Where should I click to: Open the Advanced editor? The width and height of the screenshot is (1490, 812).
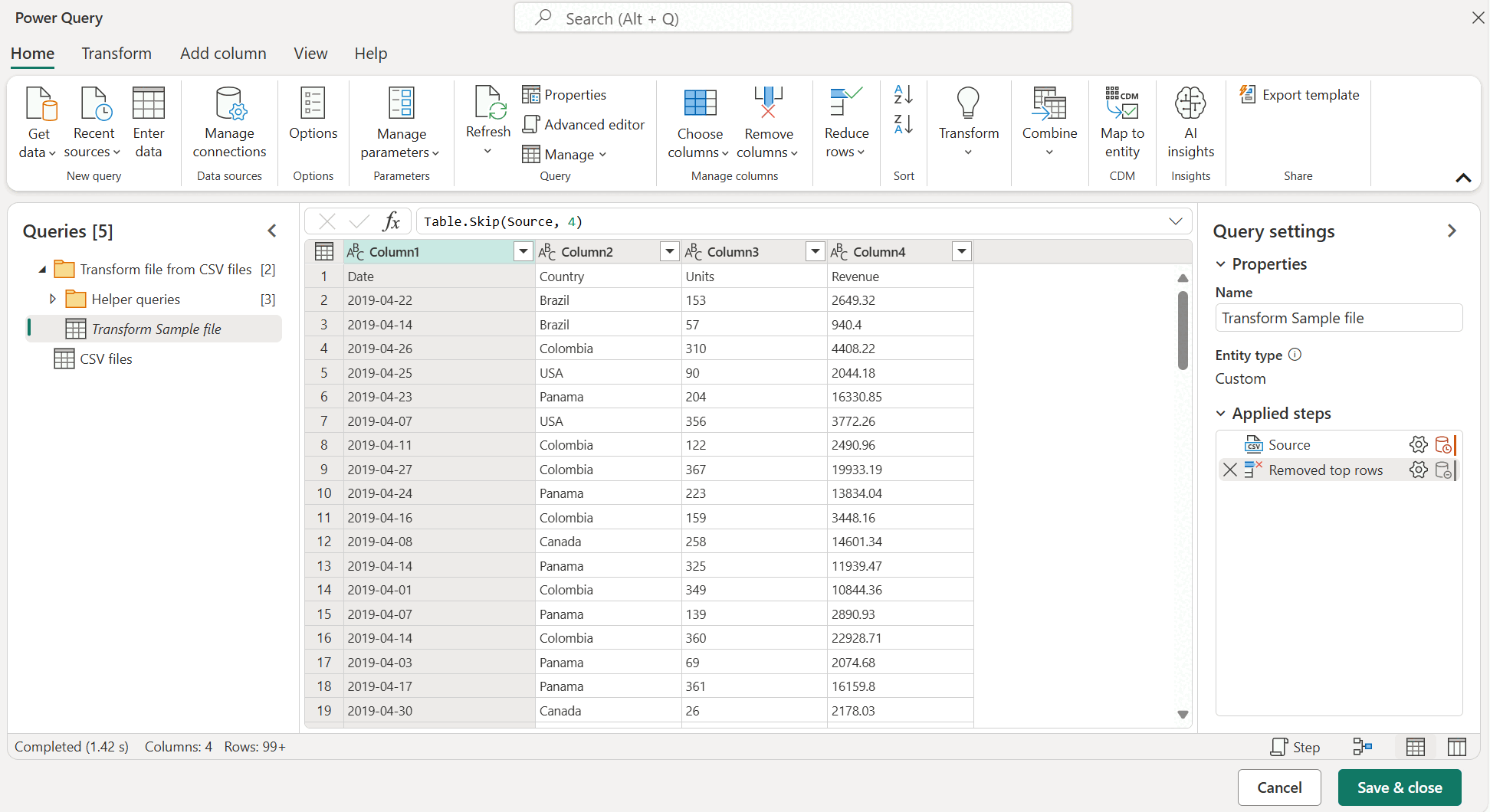pyautogui.click(x=583, y=124)
